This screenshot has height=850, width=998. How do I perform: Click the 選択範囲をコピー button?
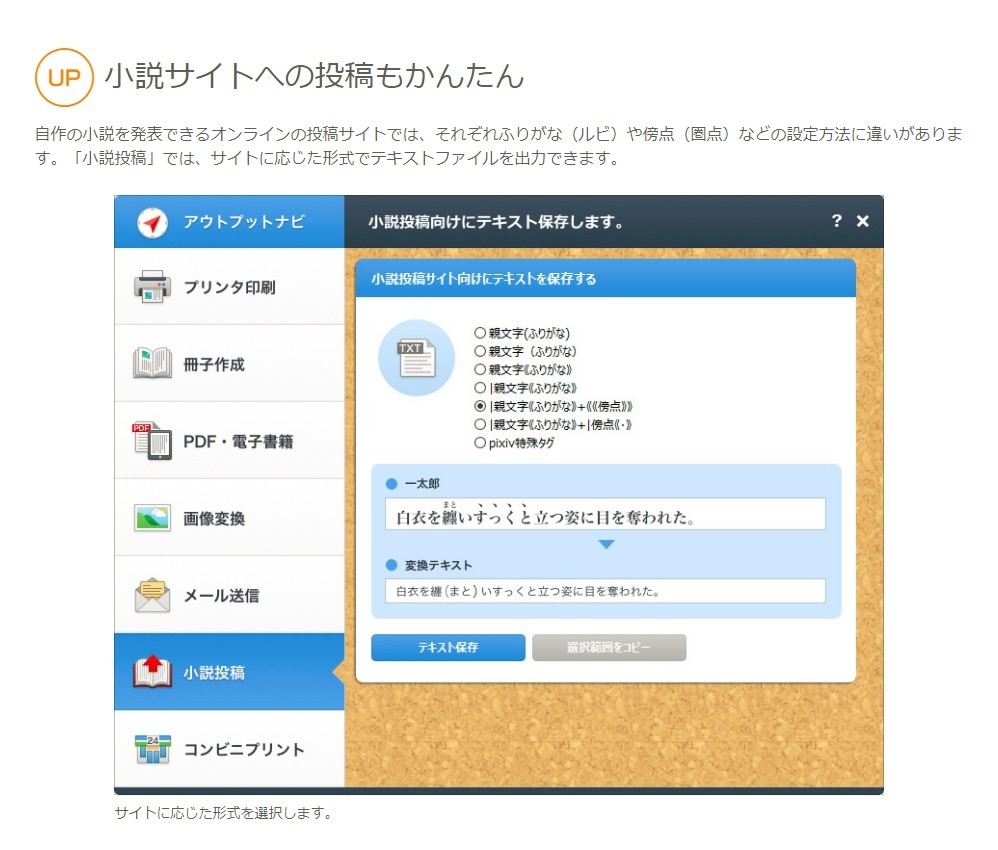click(x=609, y=648)
